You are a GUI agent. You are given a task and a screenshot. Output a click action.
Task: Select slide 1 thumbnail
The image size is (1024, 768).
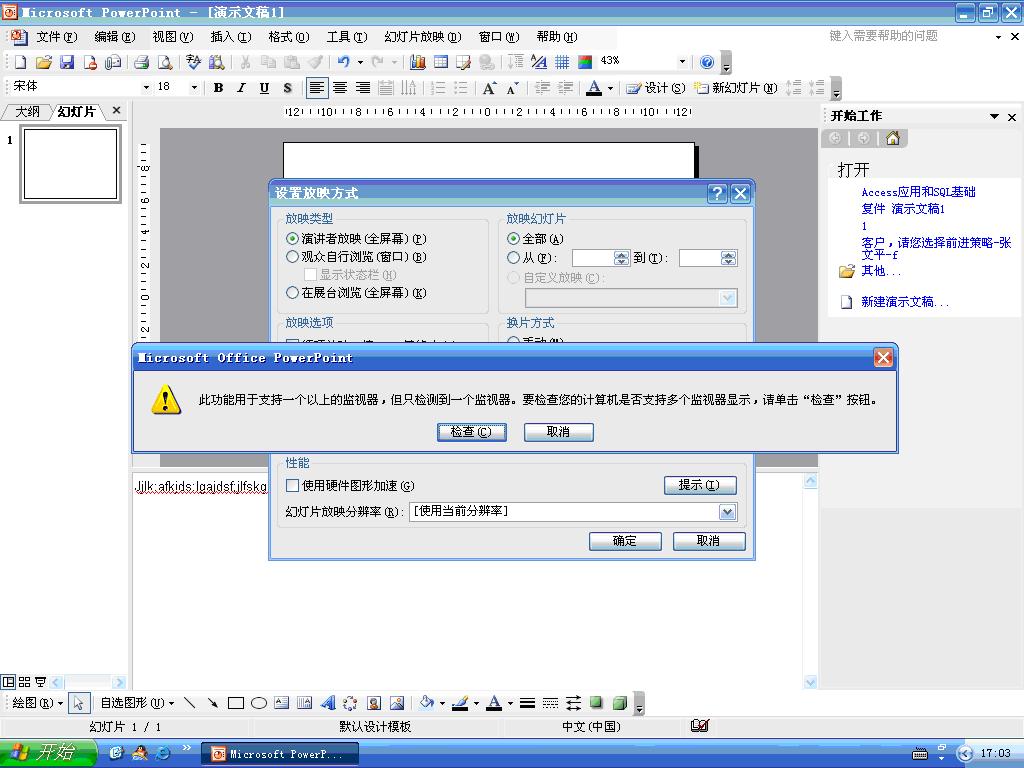(71, 164)
